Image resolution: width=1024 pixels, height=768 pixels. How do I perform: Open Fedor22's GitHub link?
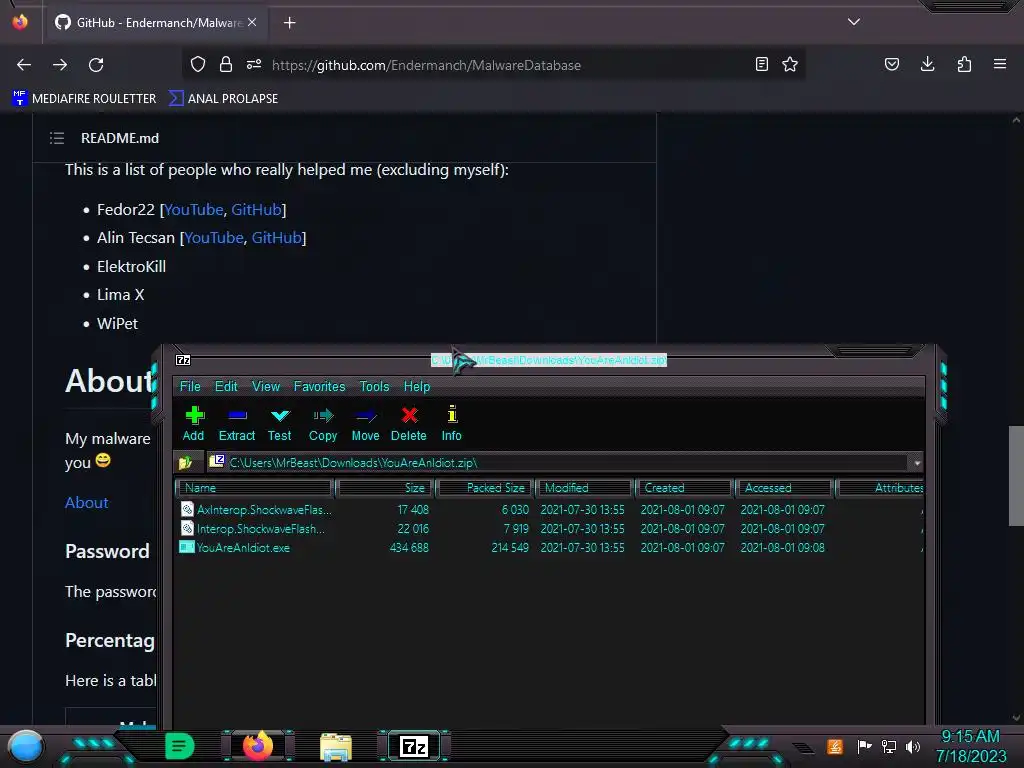[256, 210]
